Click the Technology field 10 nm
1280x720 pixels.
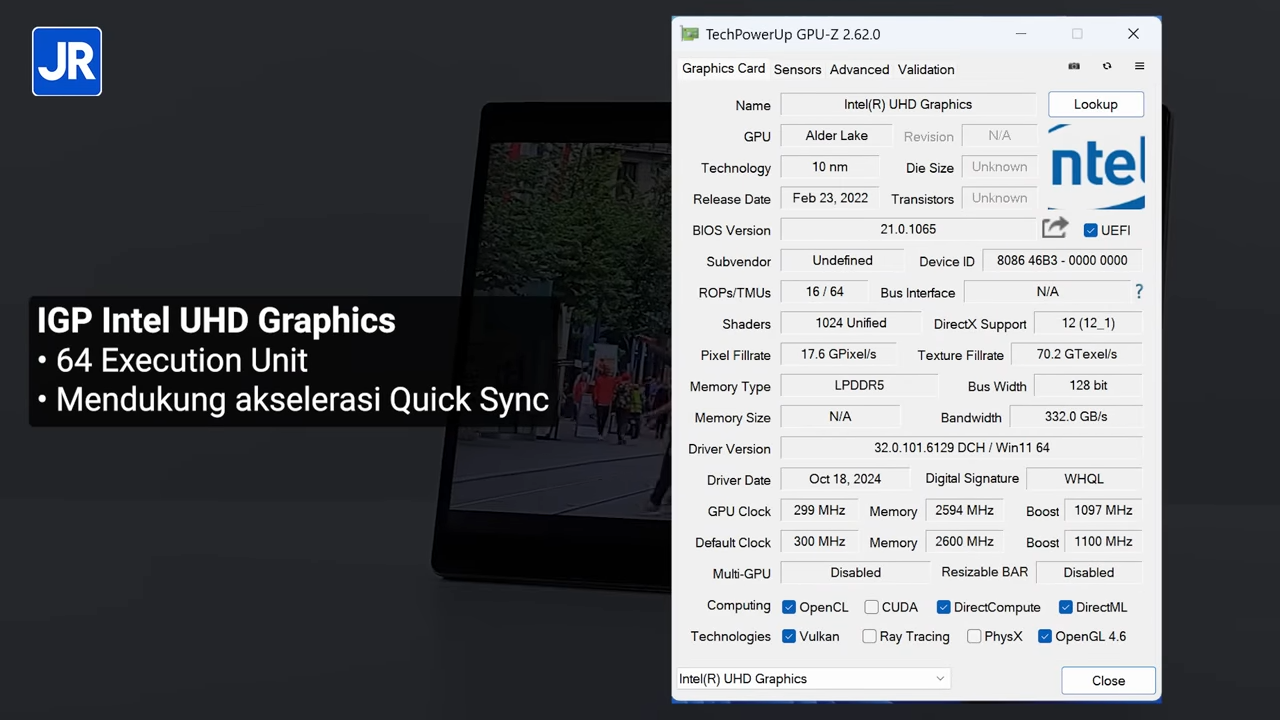830,167
